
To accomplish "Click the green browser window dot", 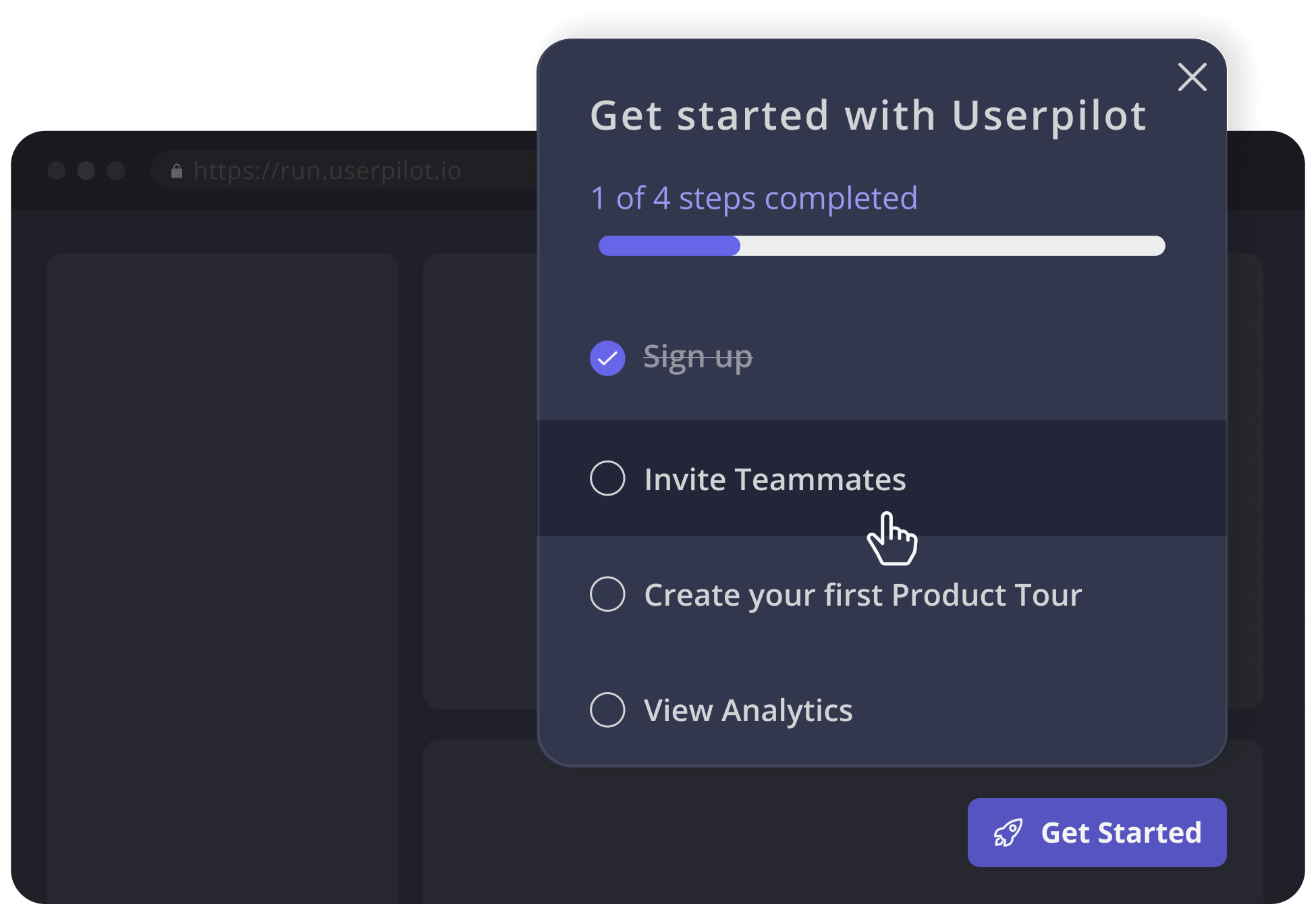I will (x=117, y=171).
